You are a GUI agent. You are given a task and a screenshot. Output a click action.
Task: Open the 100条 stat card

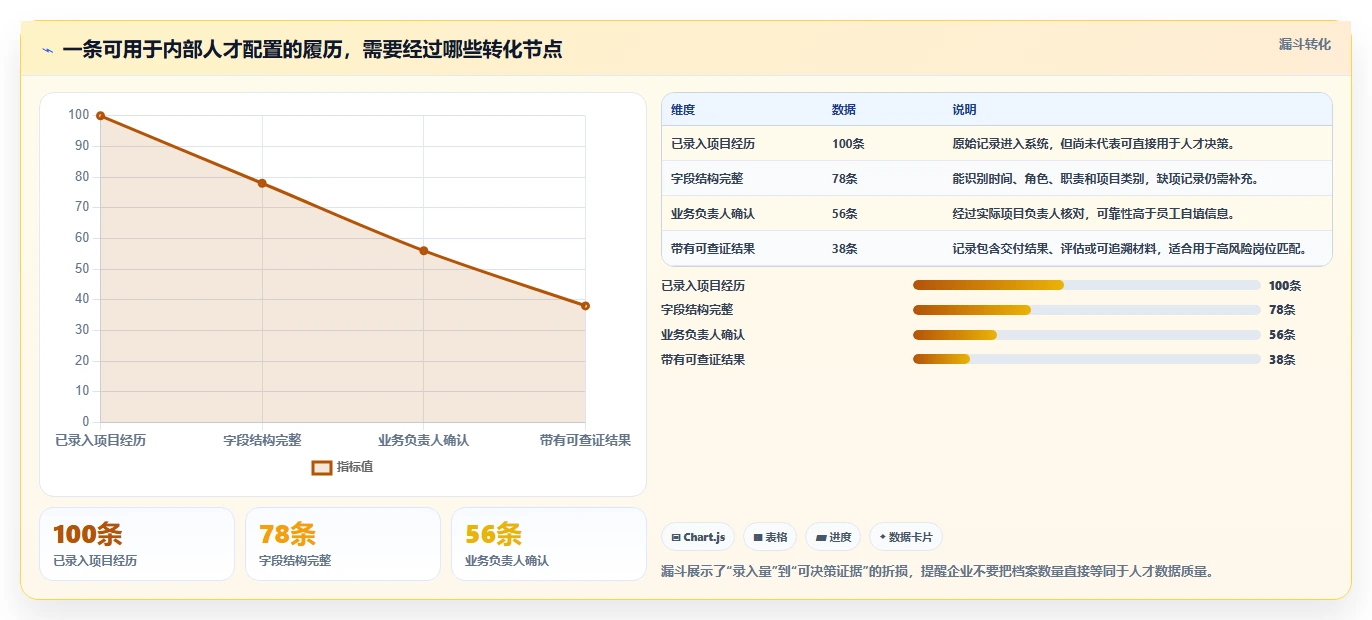click(x=137, y=544)
